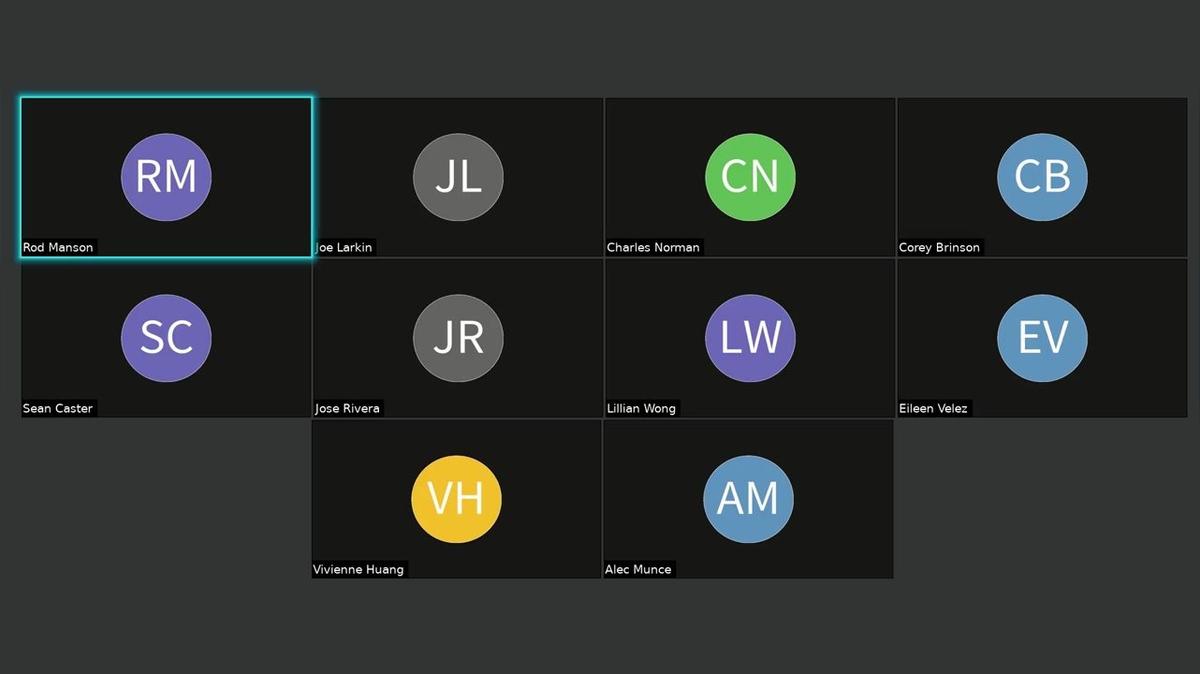The height and width of the screenshot is (674, 1200).
Task: Select the Corey Brinson name label
Action: click(x=939, y=247)
